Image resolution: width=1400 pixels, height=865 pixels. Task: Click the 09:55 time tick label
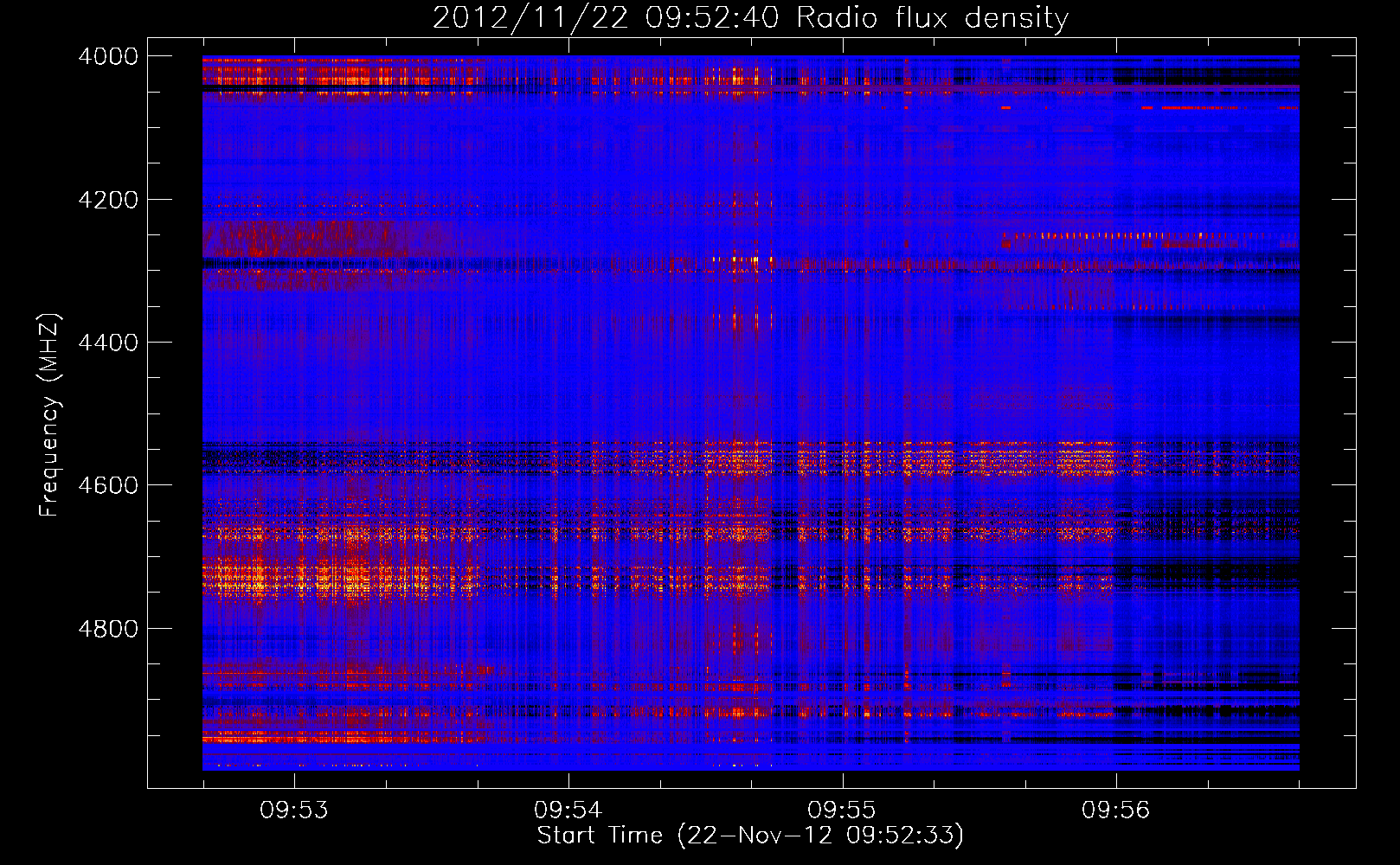(x=842, y=811)
